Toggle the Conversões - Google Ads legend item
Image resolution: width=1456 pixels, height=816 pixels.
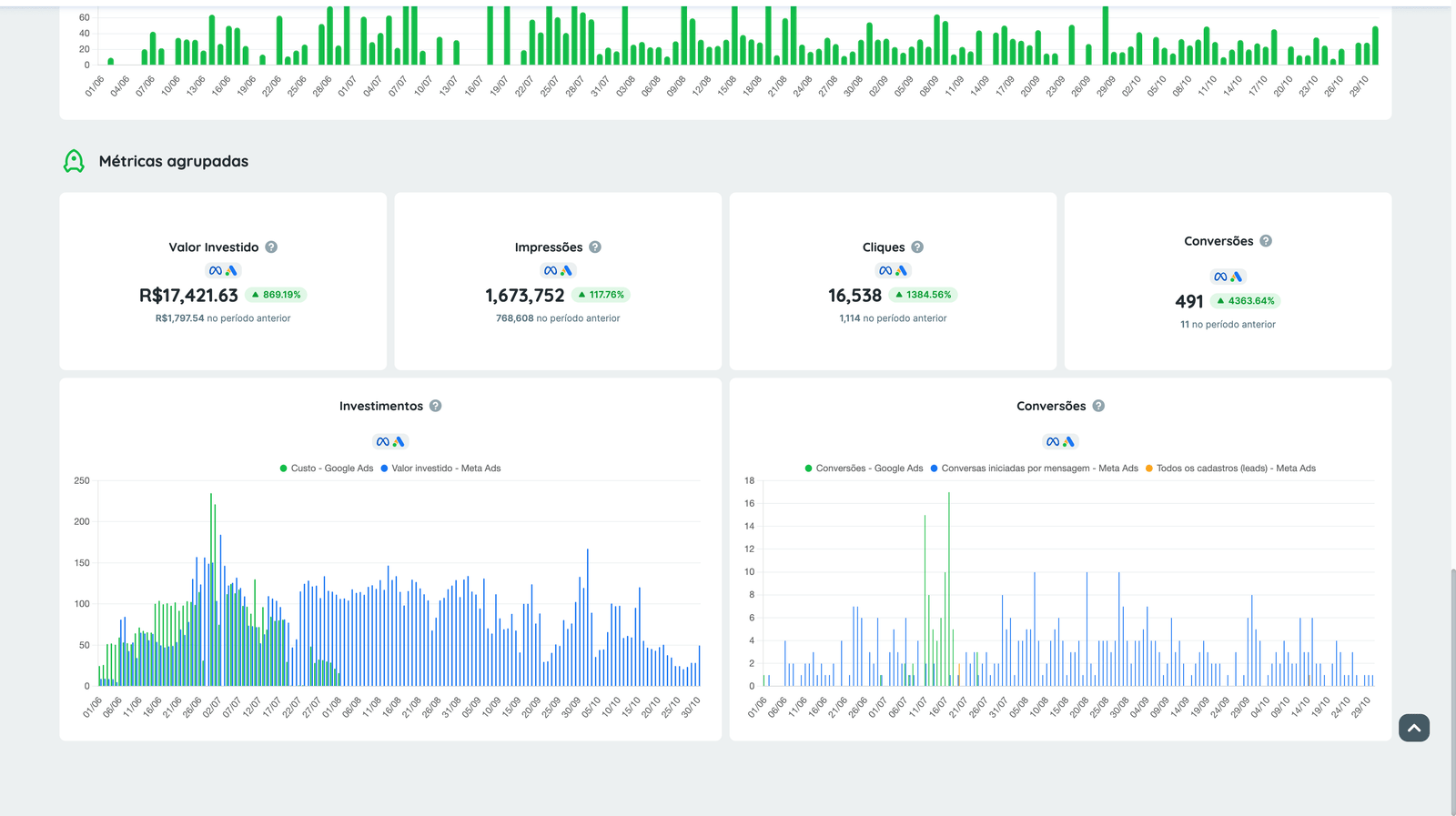point(864,468)
